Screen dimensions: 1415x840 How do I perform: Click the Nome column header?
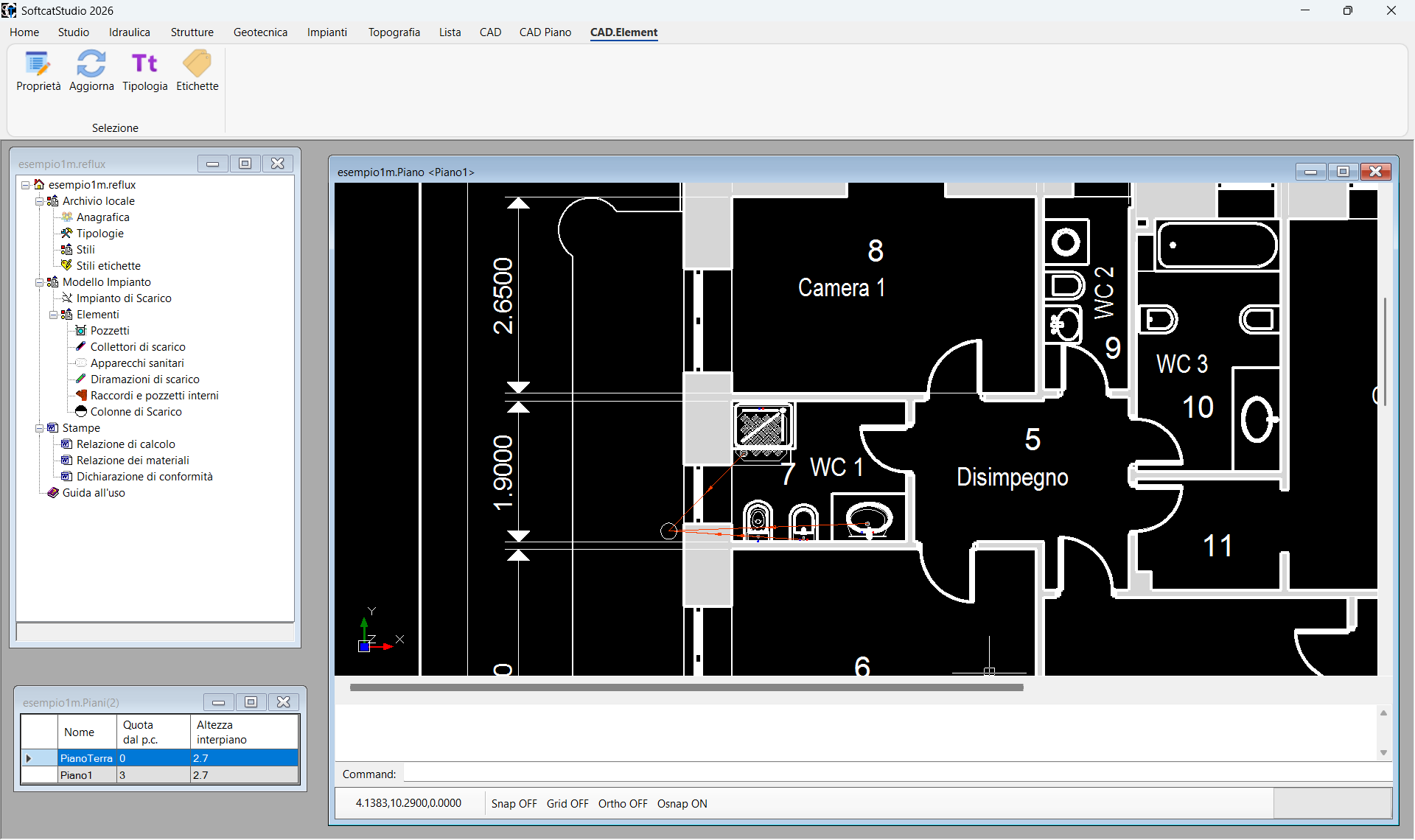[x=87, y=732]
